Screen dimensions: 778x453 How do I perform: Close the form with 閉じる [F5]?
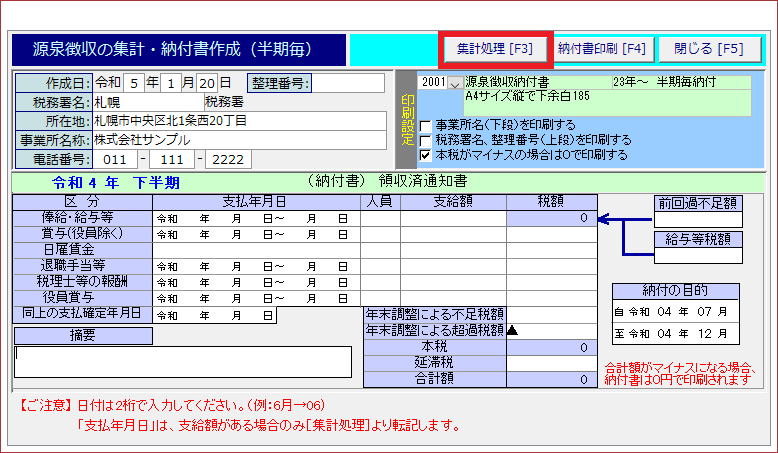[709, 48]
